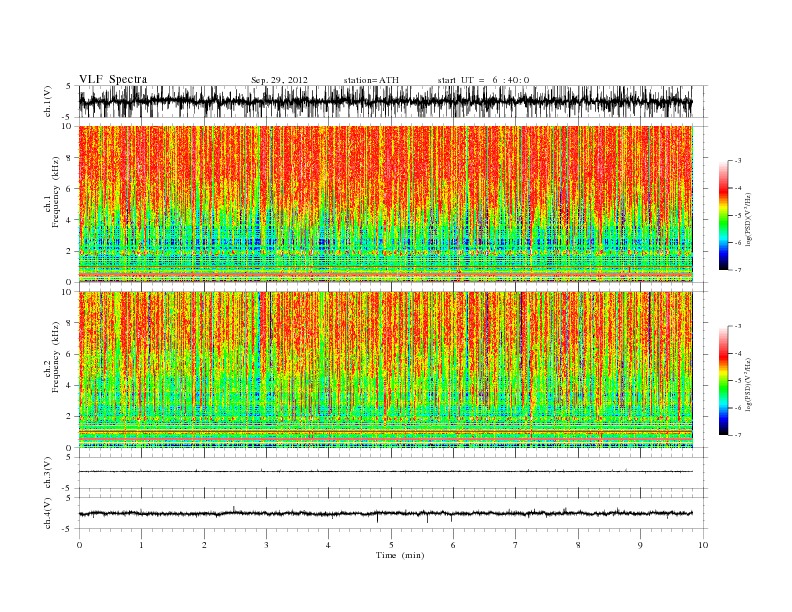Viewport: 792px width, 612px height.
Task: Click the "-5" volt tick on ch.4(V) axis
Action: click(x=68, y=529)
